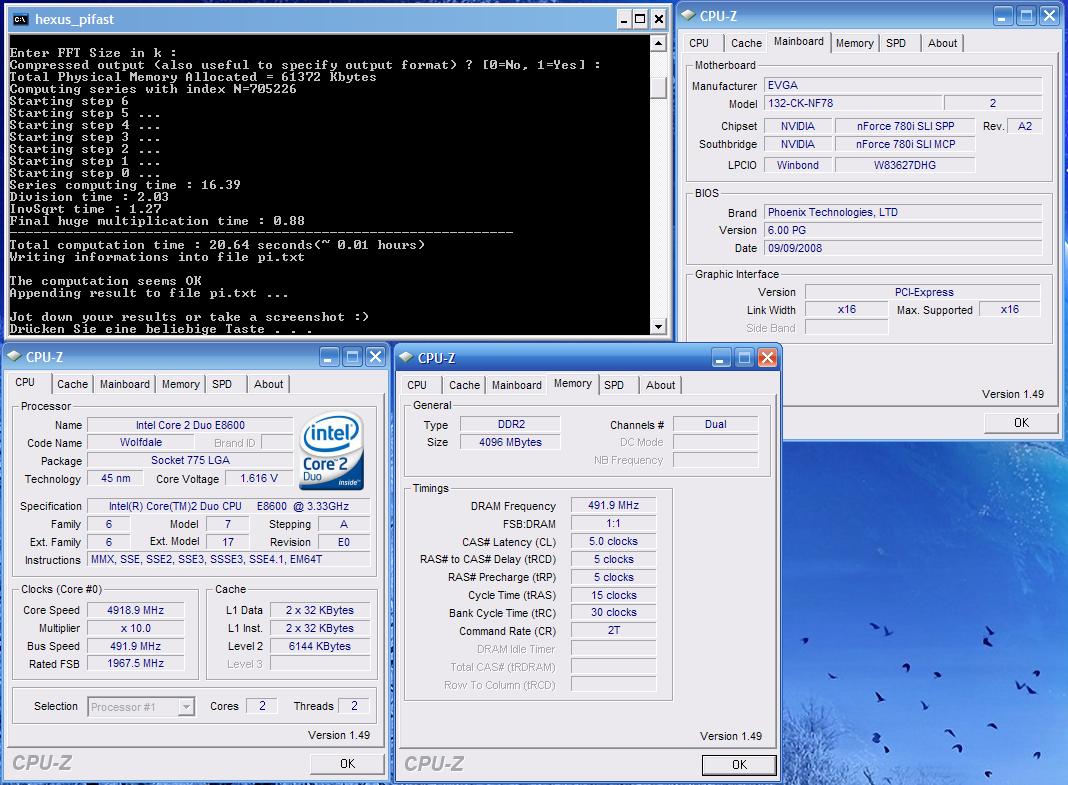Click the CPU-Z Mainboard window title icon
The height and width of the screenshot is (785, 1068).
tap(689, 15)
